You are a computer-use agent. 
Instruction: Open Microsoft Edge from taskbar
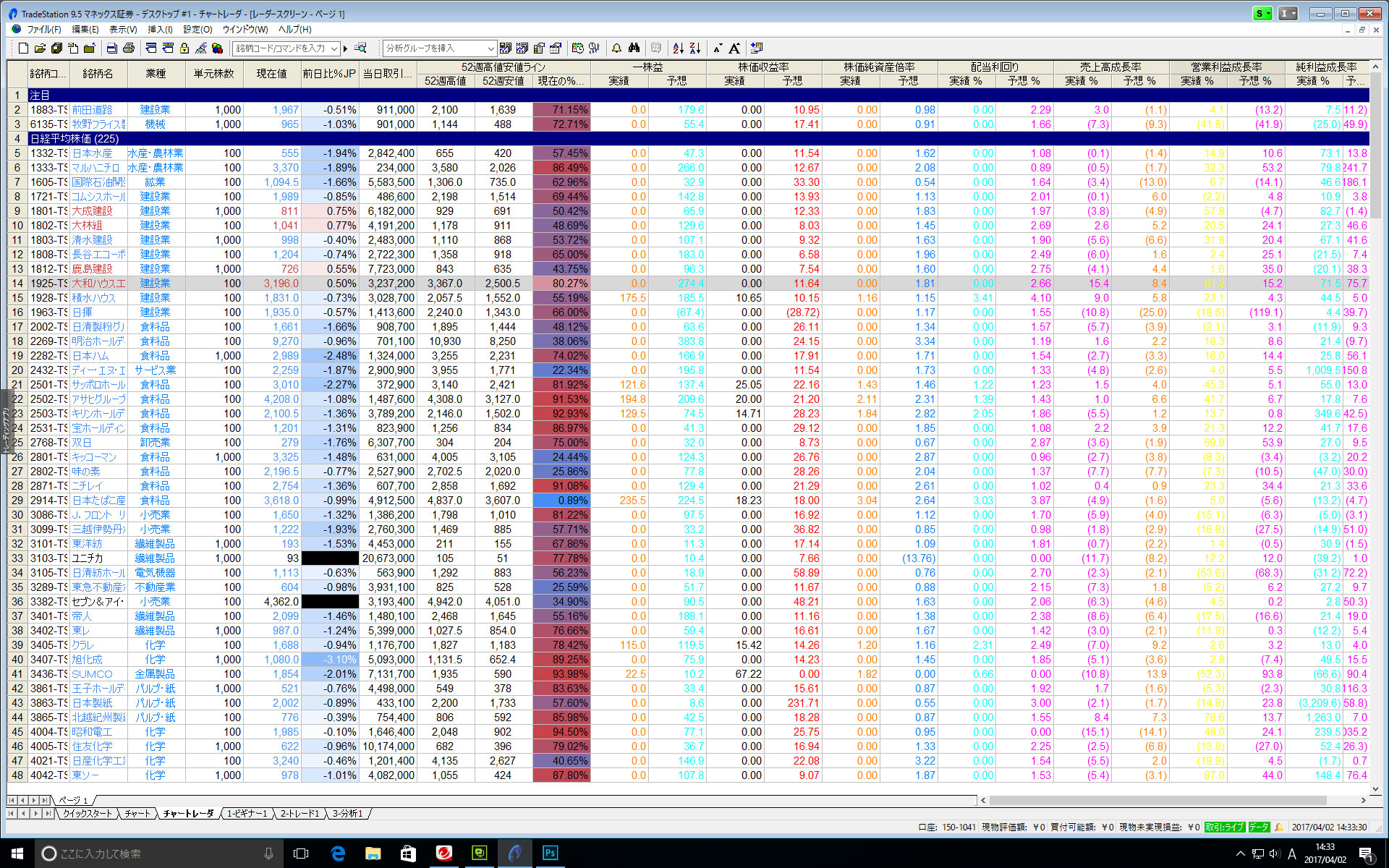338,854
